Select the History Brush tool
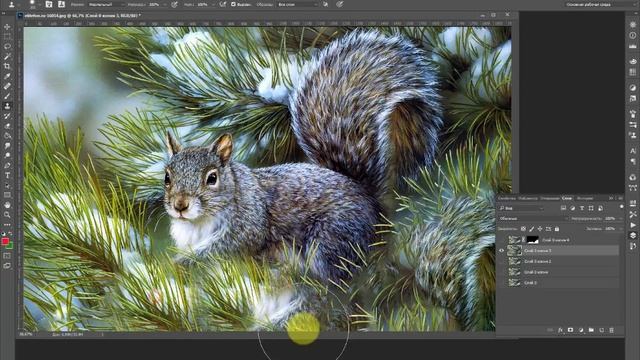This screenshot has width=640, height=360. (7, 116)
